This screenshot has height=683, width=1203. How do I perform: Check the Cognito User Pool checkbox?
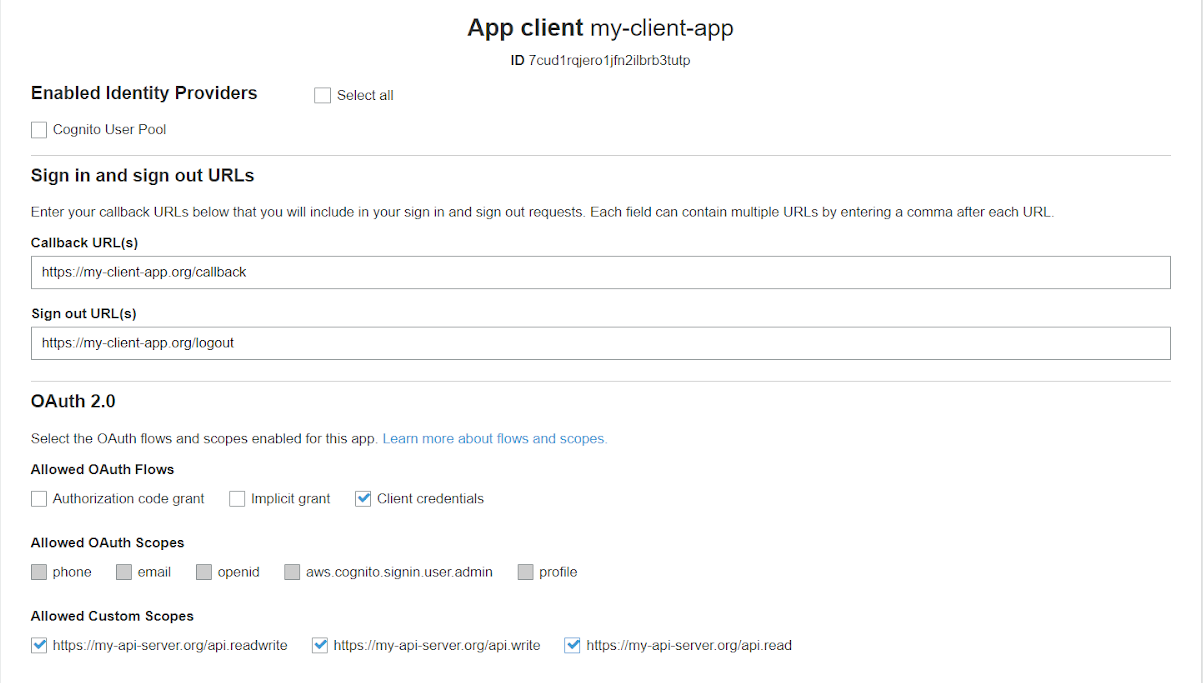38,129
